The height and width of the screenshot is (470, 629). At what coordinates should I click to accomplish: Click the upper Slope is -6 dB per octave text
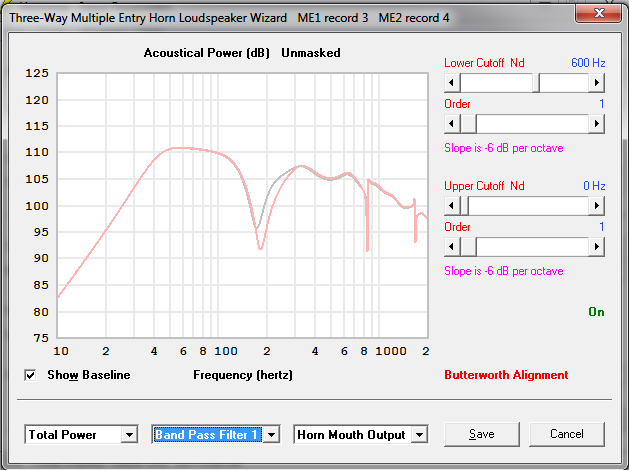503,148
